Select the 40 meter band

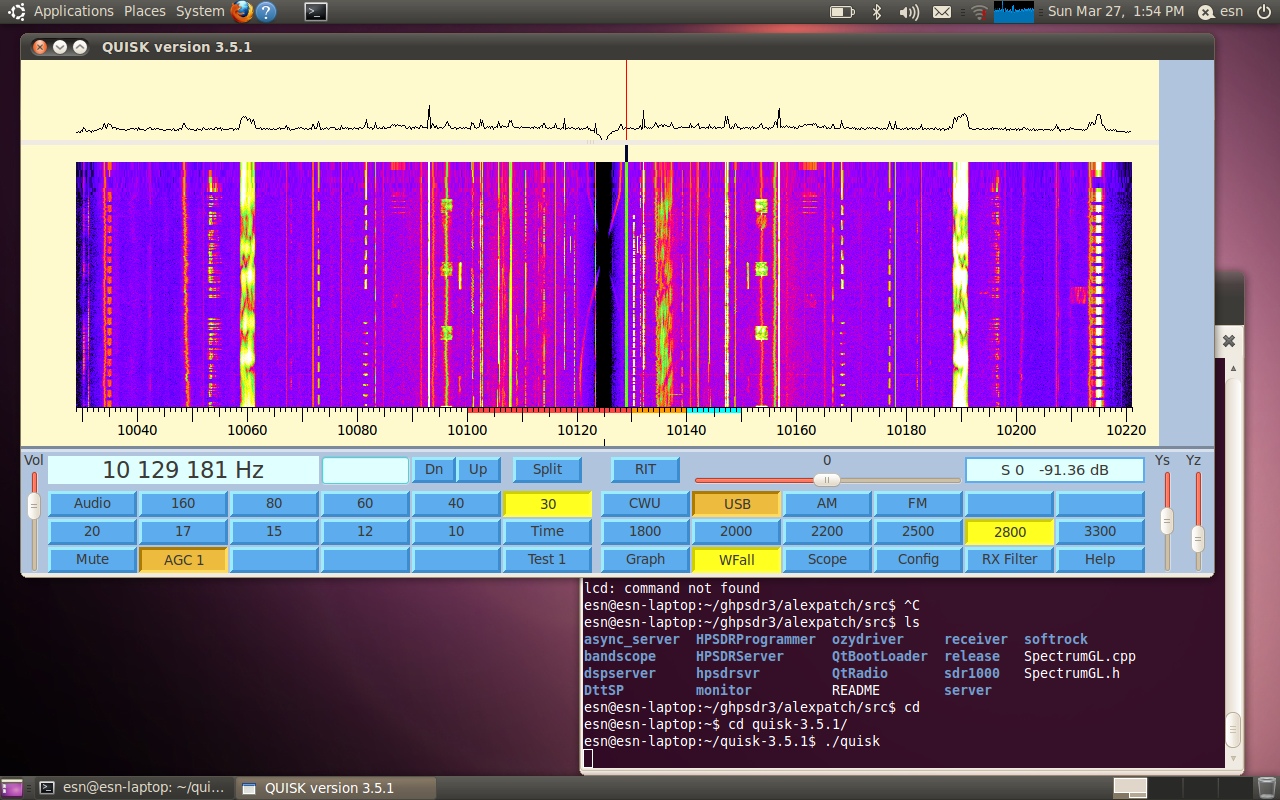point(456,503)
